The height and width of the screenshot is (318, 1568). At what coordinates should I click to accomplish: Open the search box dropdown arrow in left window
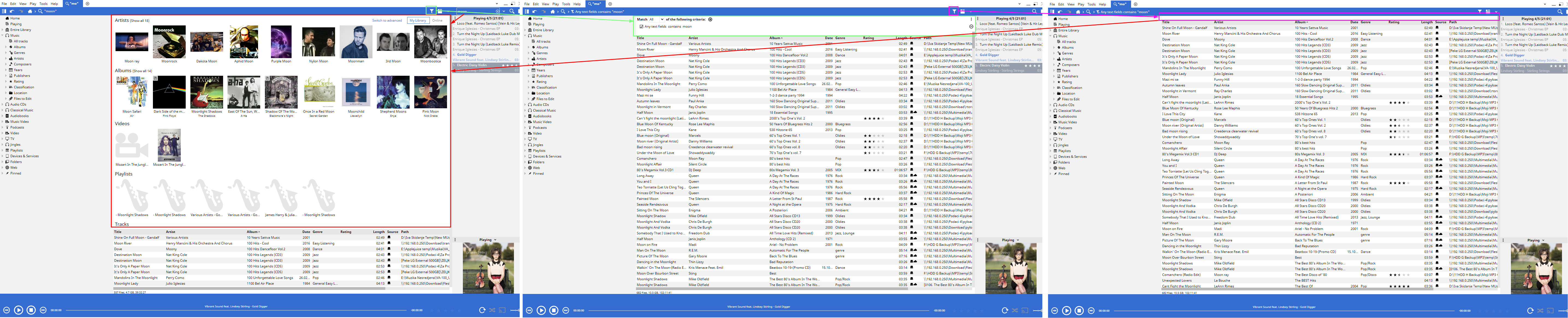pyautogui.click(x=504, y=11)
